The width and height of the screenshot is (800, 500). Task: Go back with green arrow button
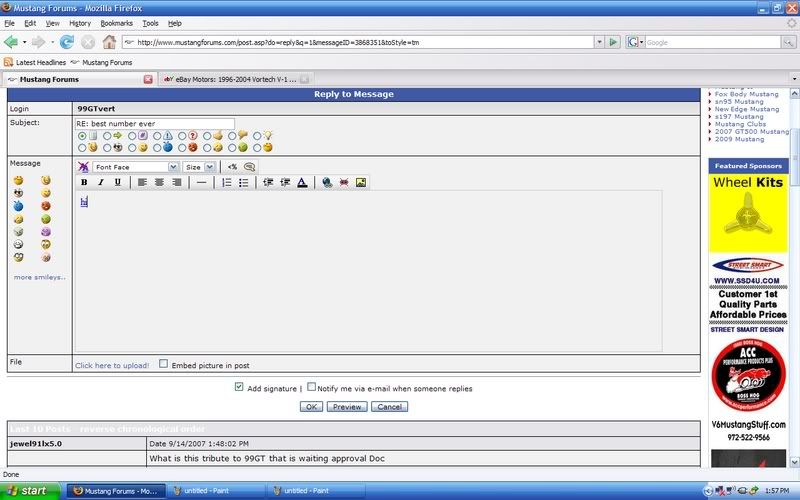(11, 42)
